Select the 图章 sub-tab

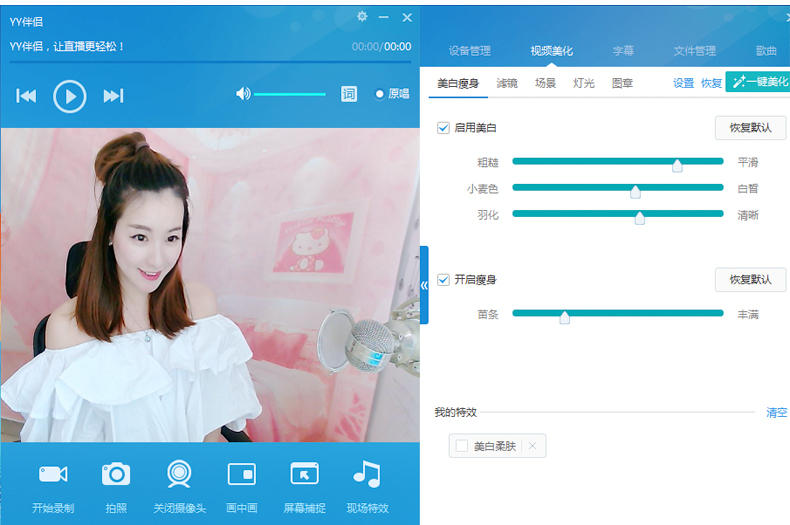[x=622, y=84]
